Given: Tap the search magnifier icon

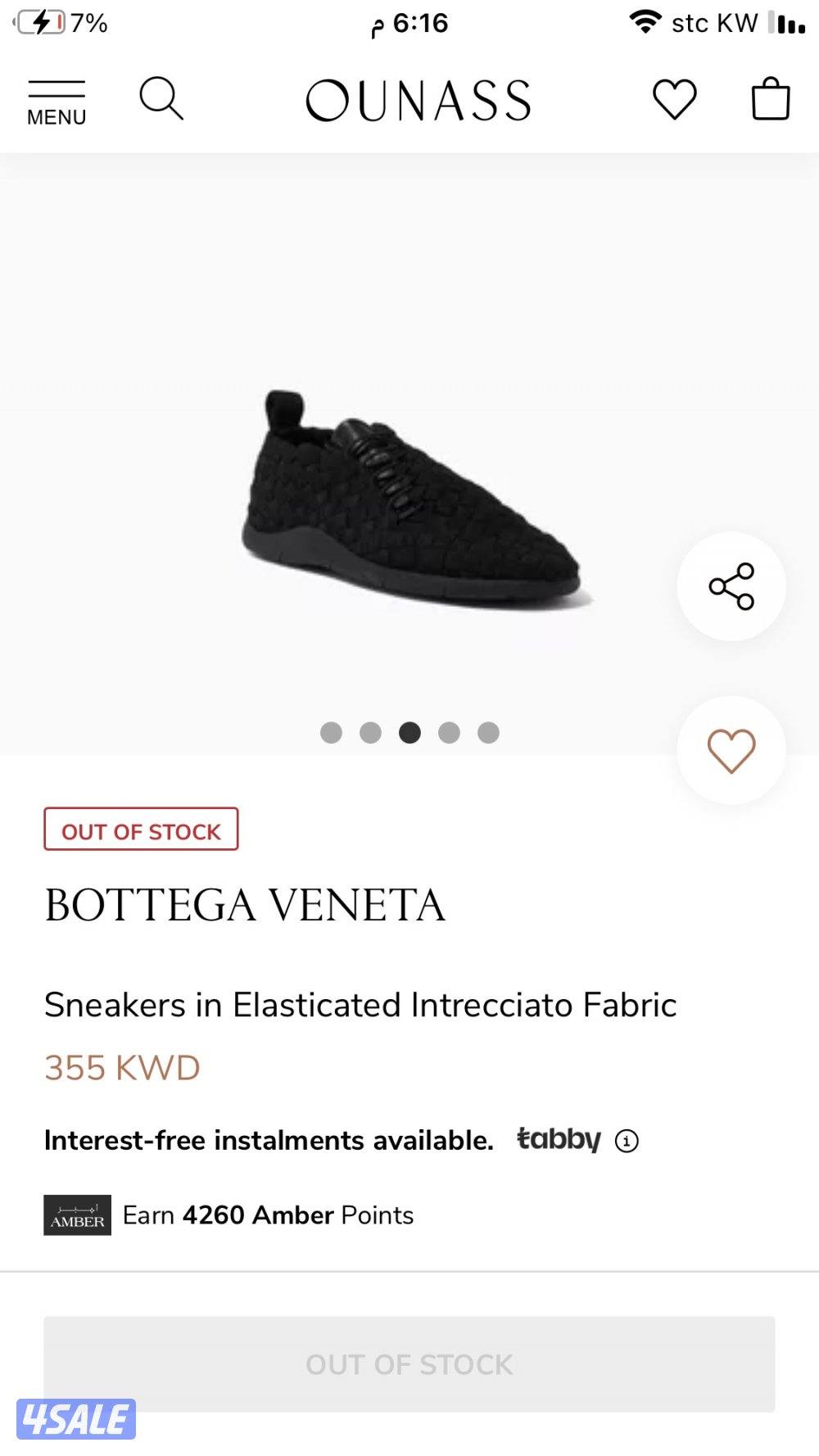Looking at the screenshot, I should tap(161, 99).
